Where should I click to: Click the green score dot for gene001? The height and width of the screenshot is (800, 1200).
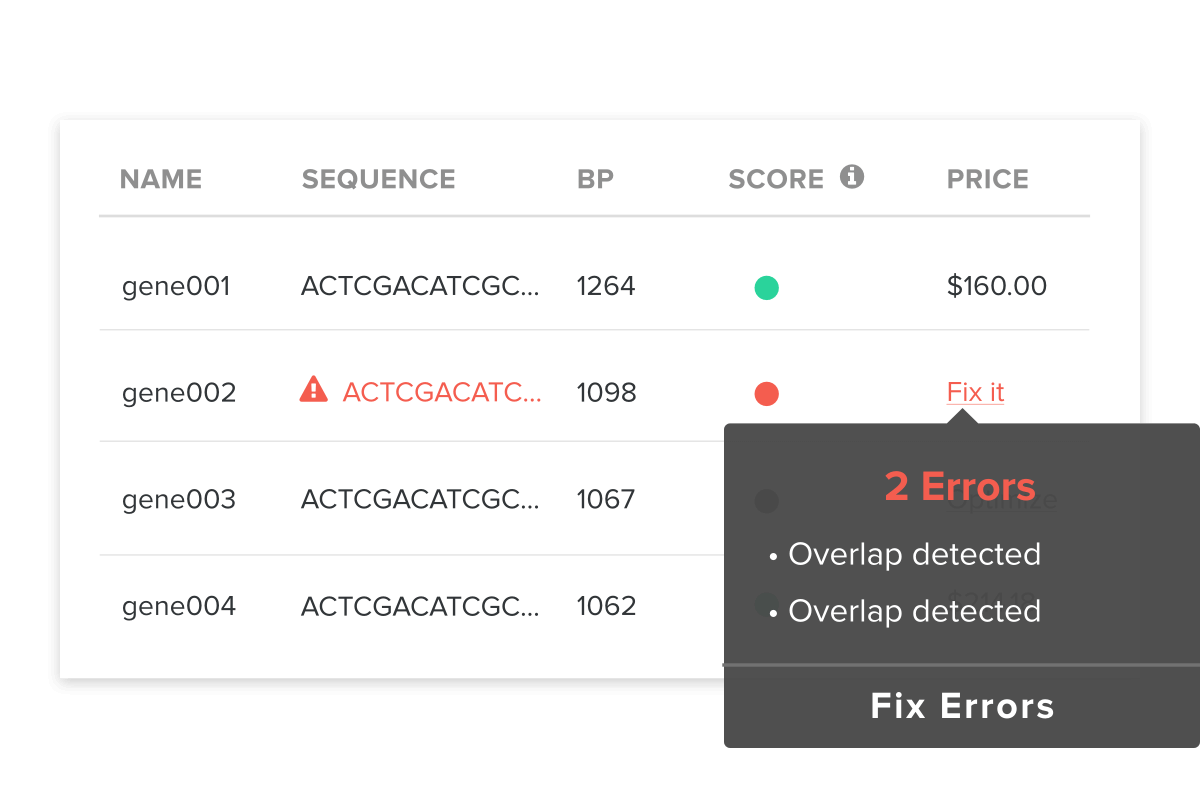766,288
